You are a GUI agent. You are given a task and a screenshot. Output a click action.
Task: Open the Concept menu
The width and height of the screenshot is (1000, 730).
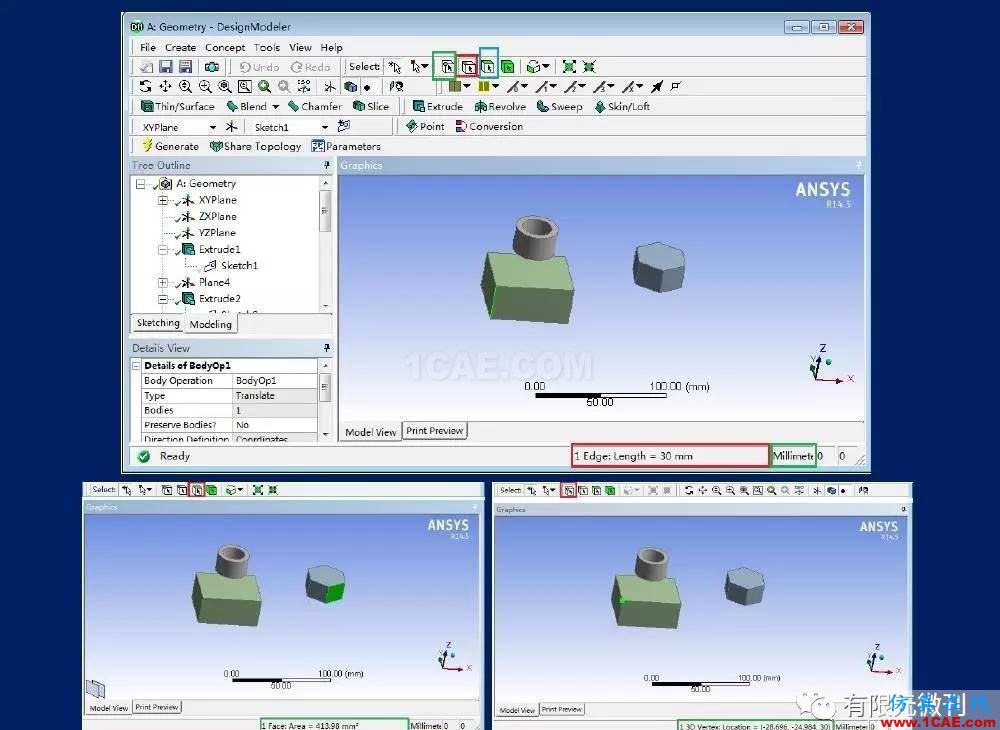(225, 47)
